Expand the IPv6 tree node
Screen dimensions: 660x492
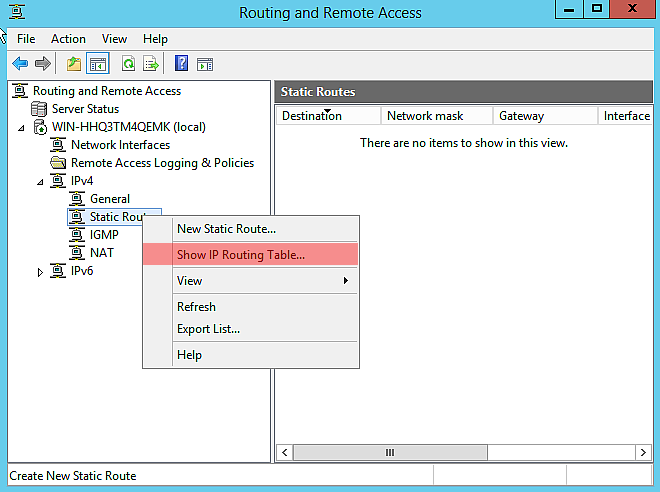point(40,272)
